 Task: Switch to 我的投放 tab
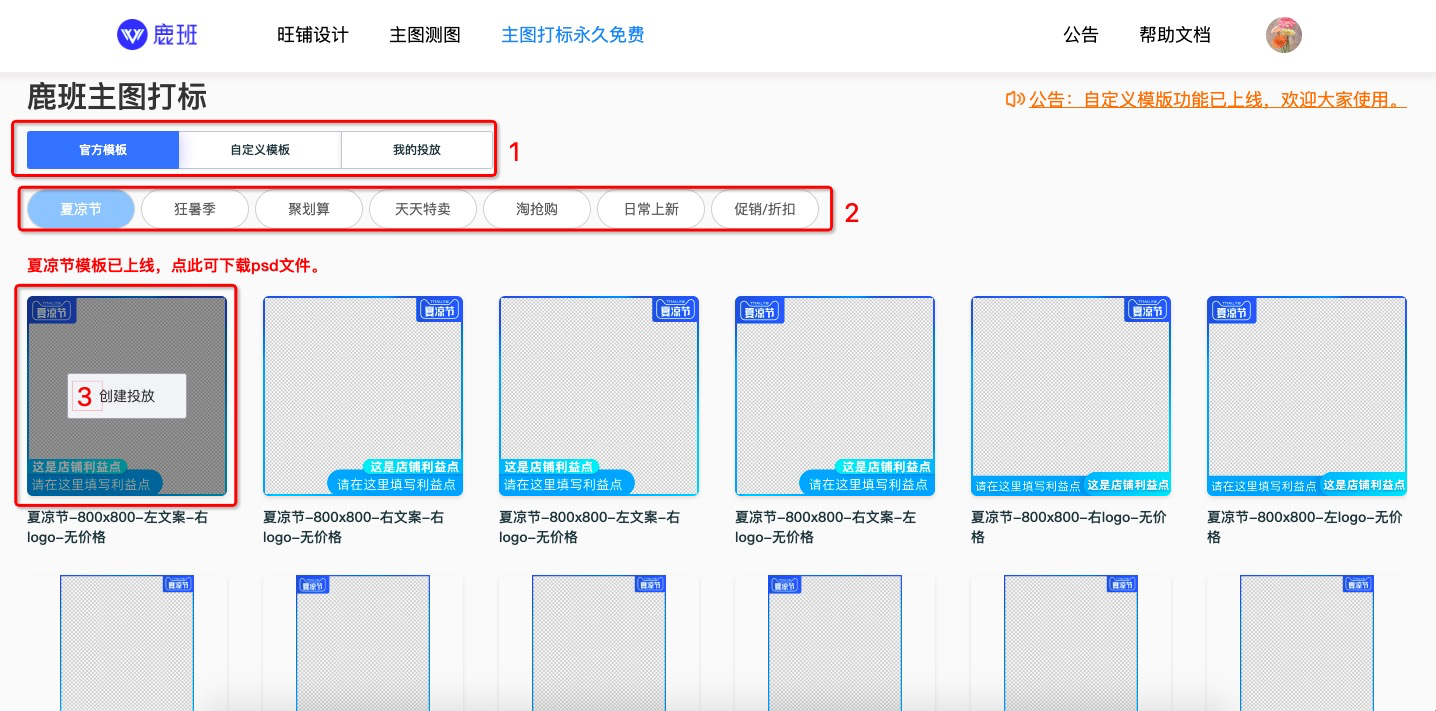pos(416,150)
